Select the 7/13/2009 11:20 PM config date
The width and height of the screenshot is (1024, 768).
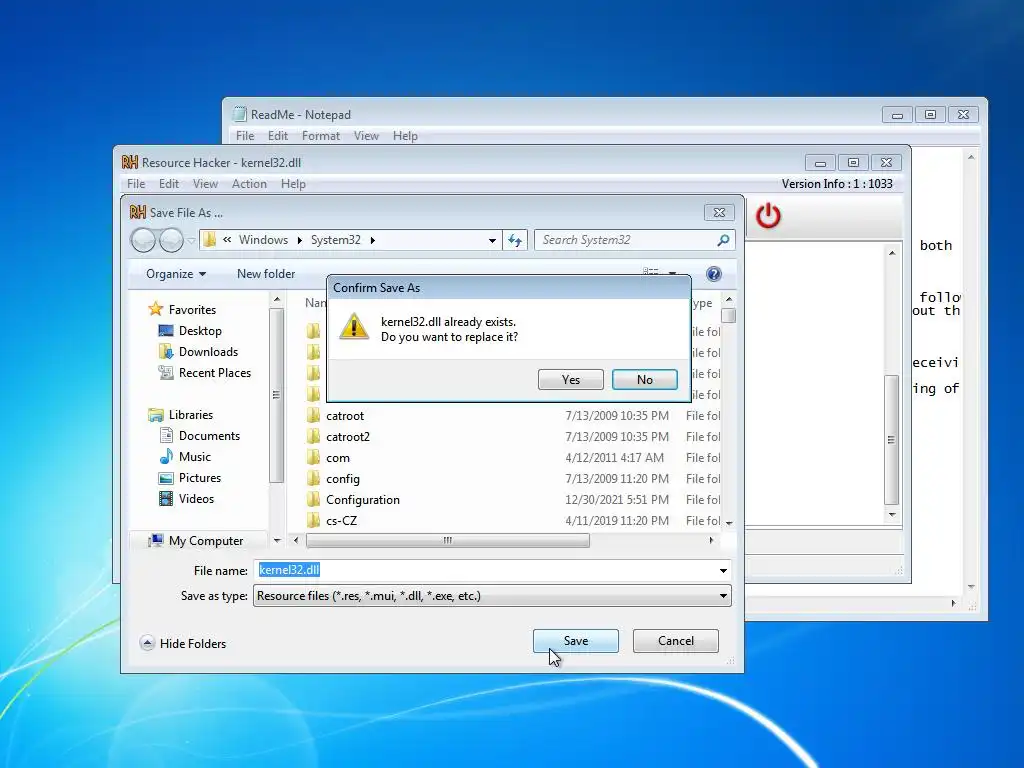(616, 479)
